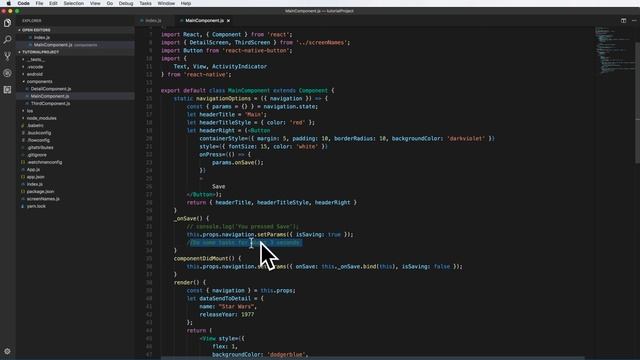Image resolution: width=640 pixels, height=360 pixels.
Task: Select MainComponent.js under Open Editors
Action: click(x=53, y=45)
